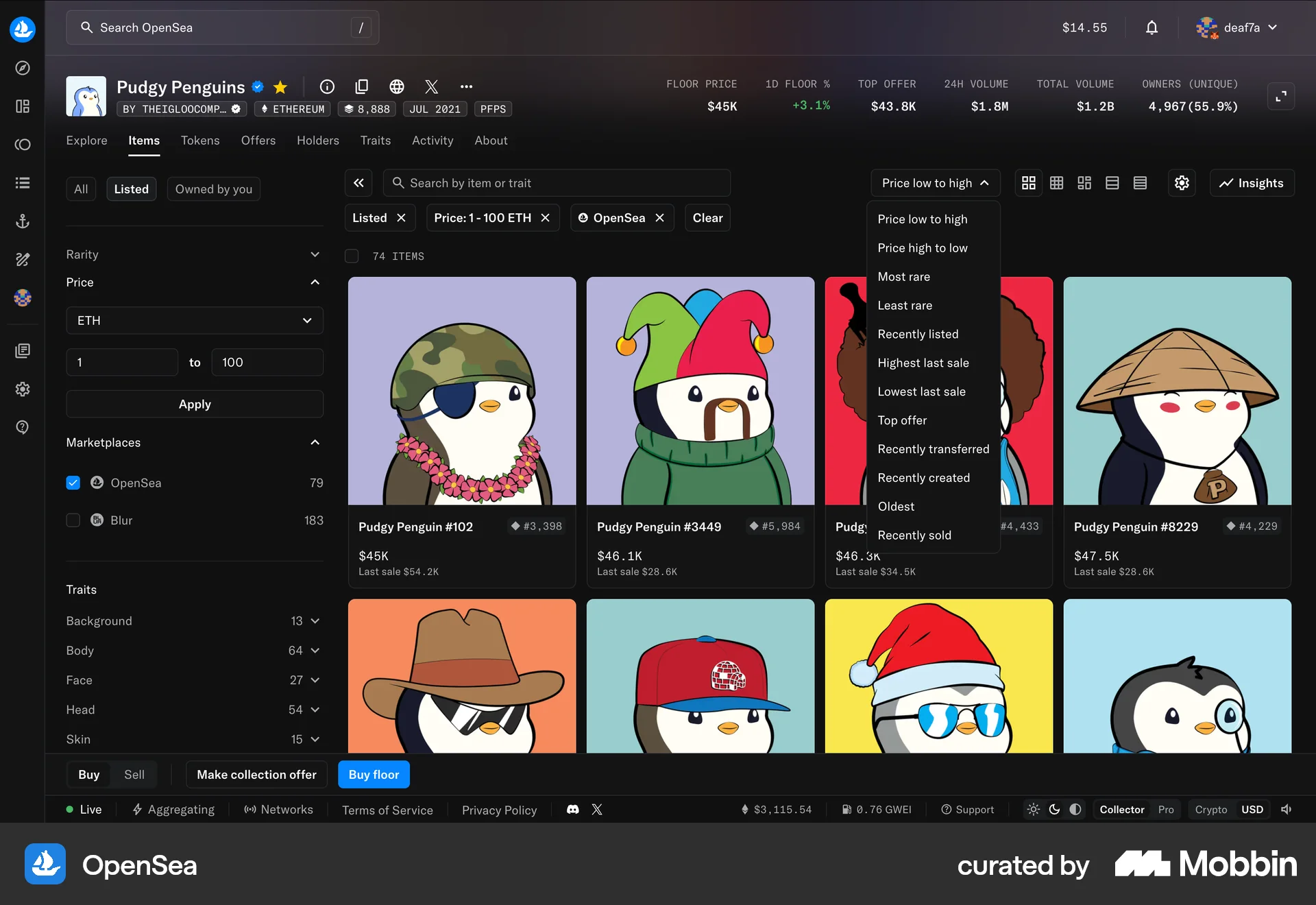Switch to the dense grid view icon
This screenshot has width=1316, height=905.
pos(1056,182)
